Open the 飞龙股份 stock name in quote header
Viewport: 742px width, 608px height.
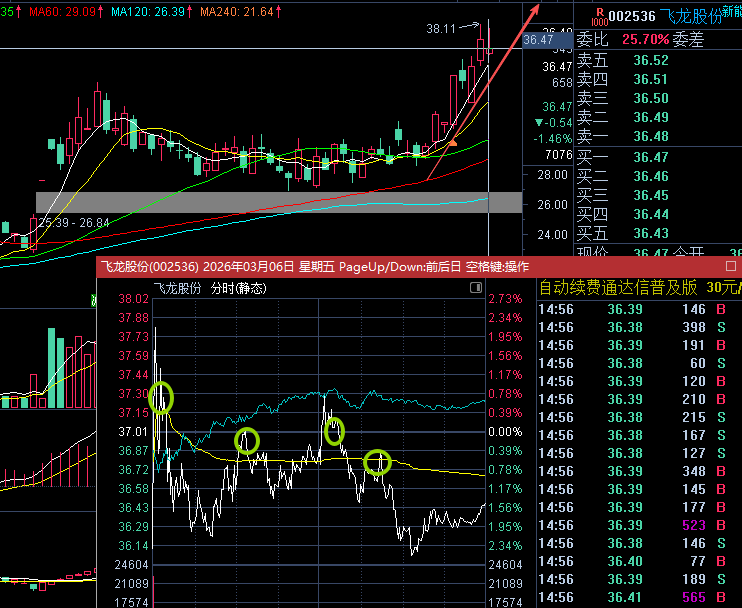pyautogui.click(x=690, y=17)
